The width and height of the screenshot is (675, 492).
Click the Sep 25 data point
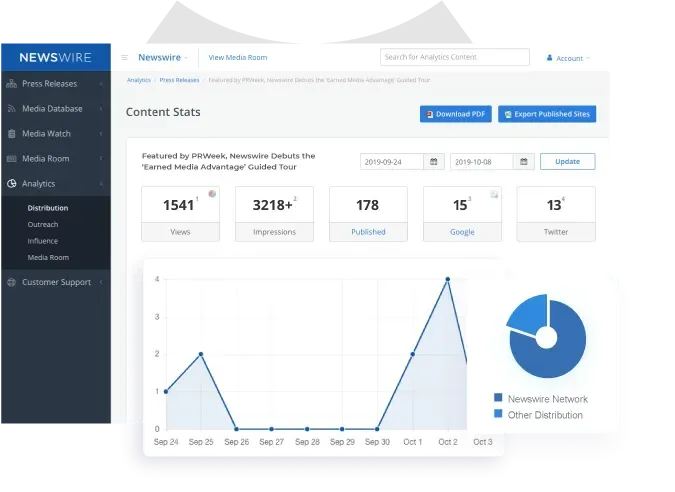201,354
